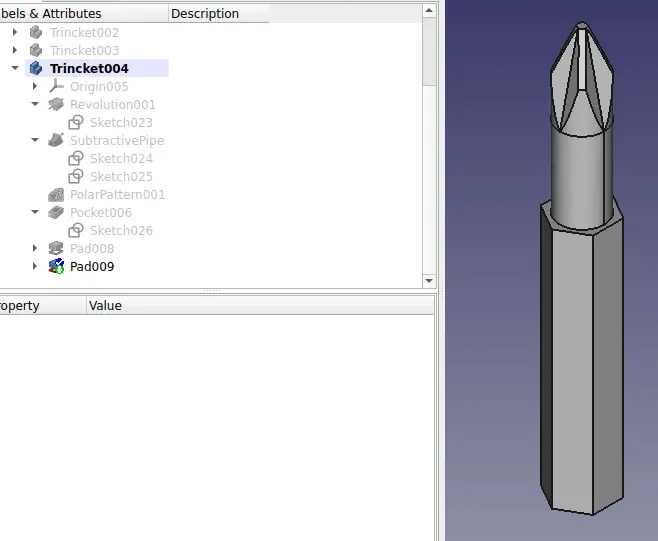Click the Sketch023 sketch icon

[x=76, y=123]
